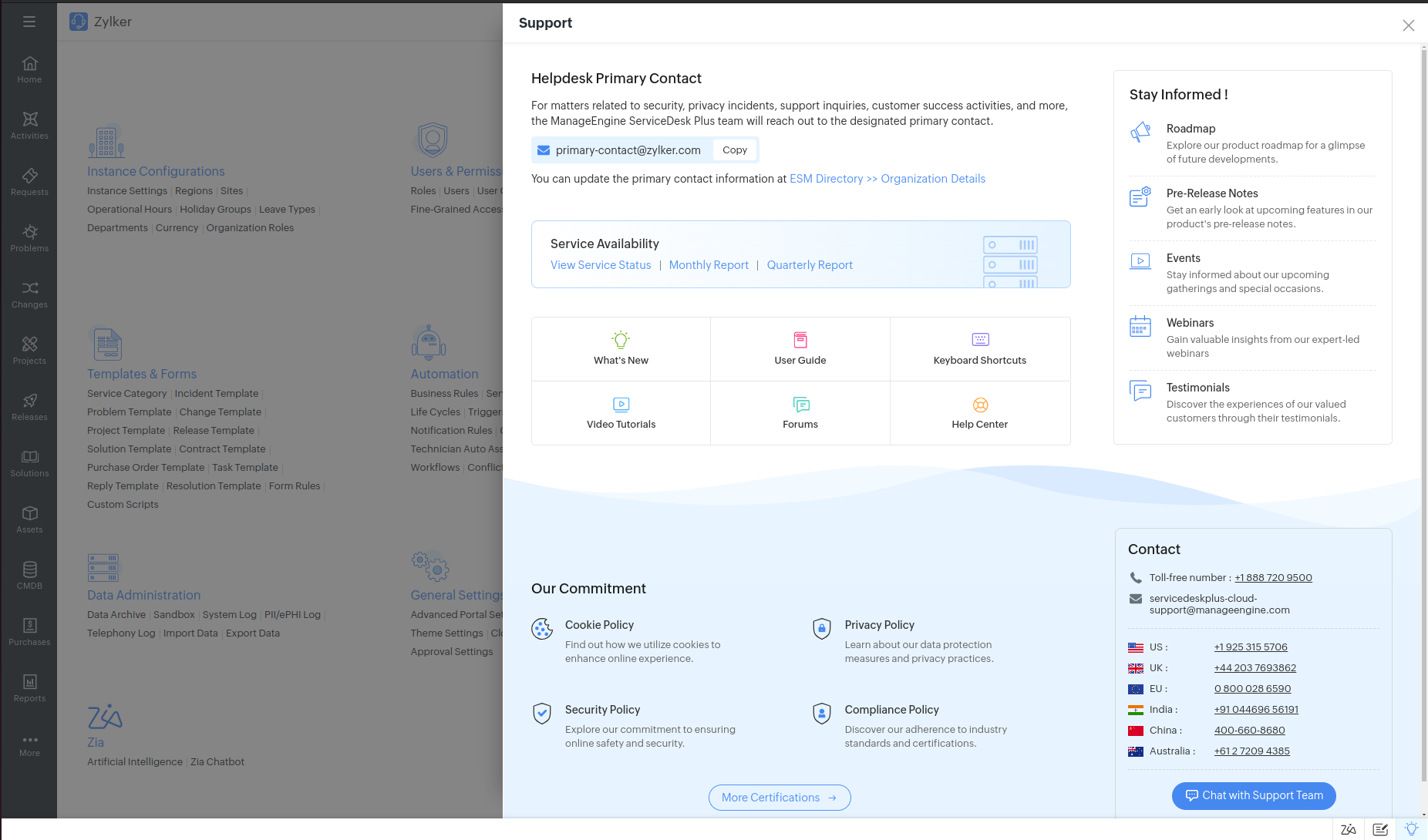Click the UK phone number link
Screen dimensions: 1428x840
pos(1255,668)
